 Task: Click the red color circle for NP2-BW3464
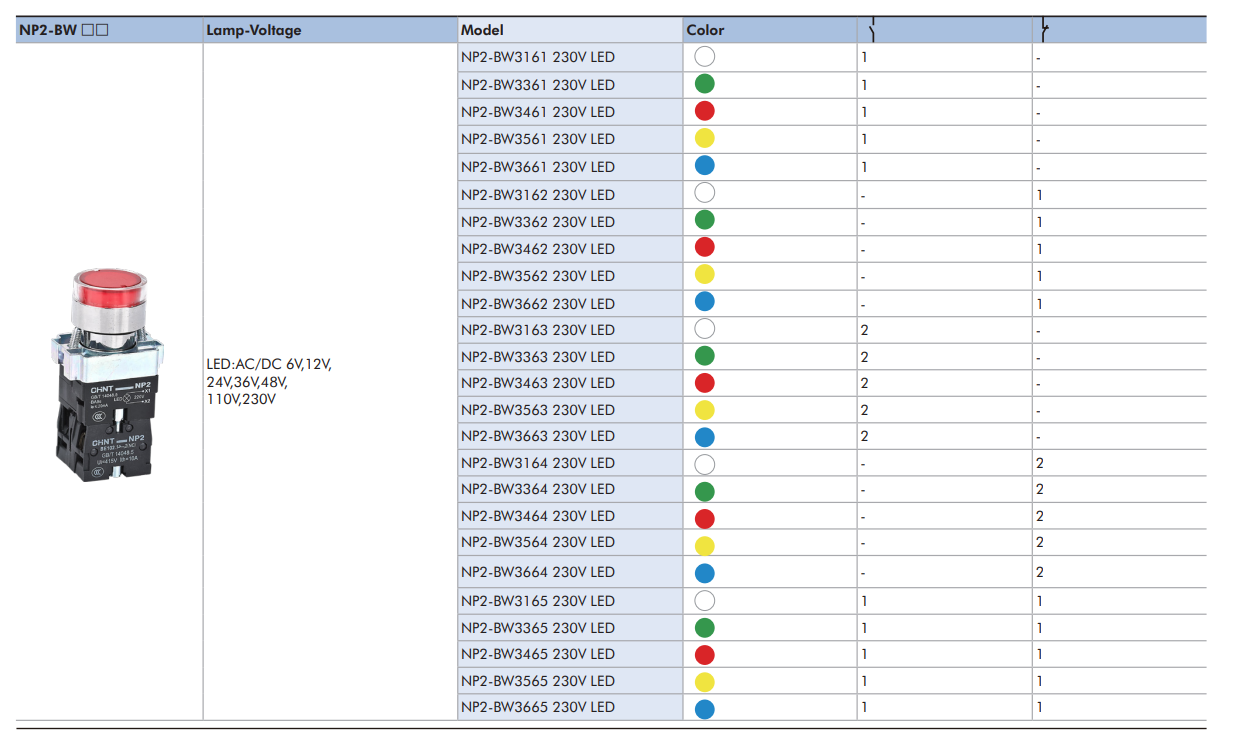pyautogui.click(x=705, y=518)
